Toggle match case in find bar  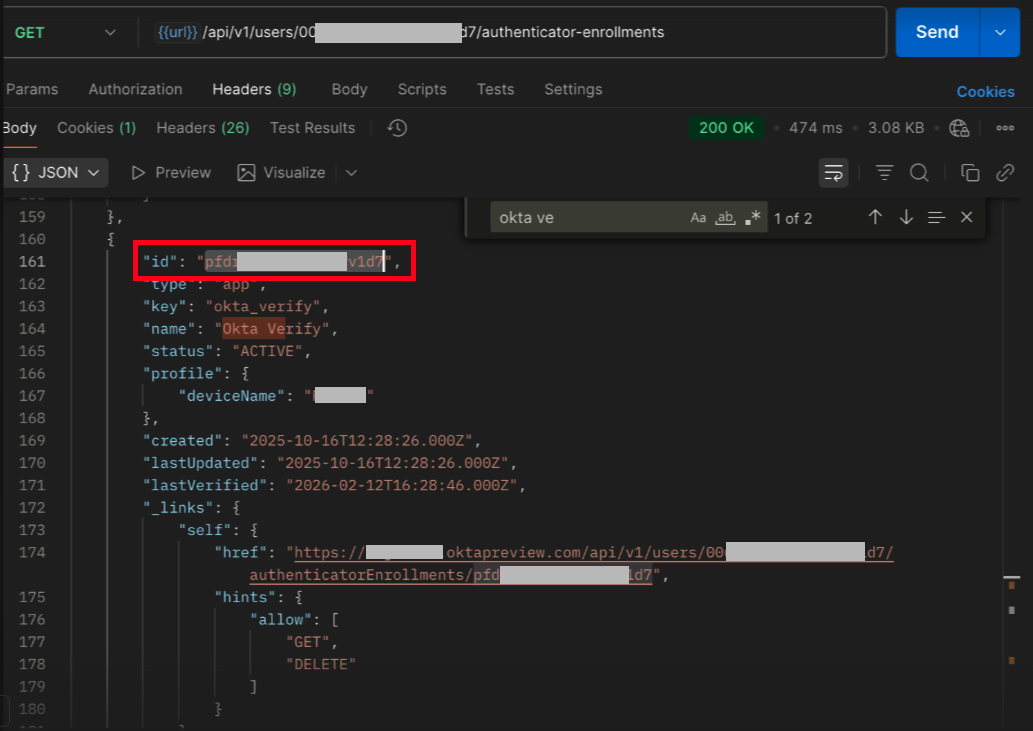(x=698, y=218)
